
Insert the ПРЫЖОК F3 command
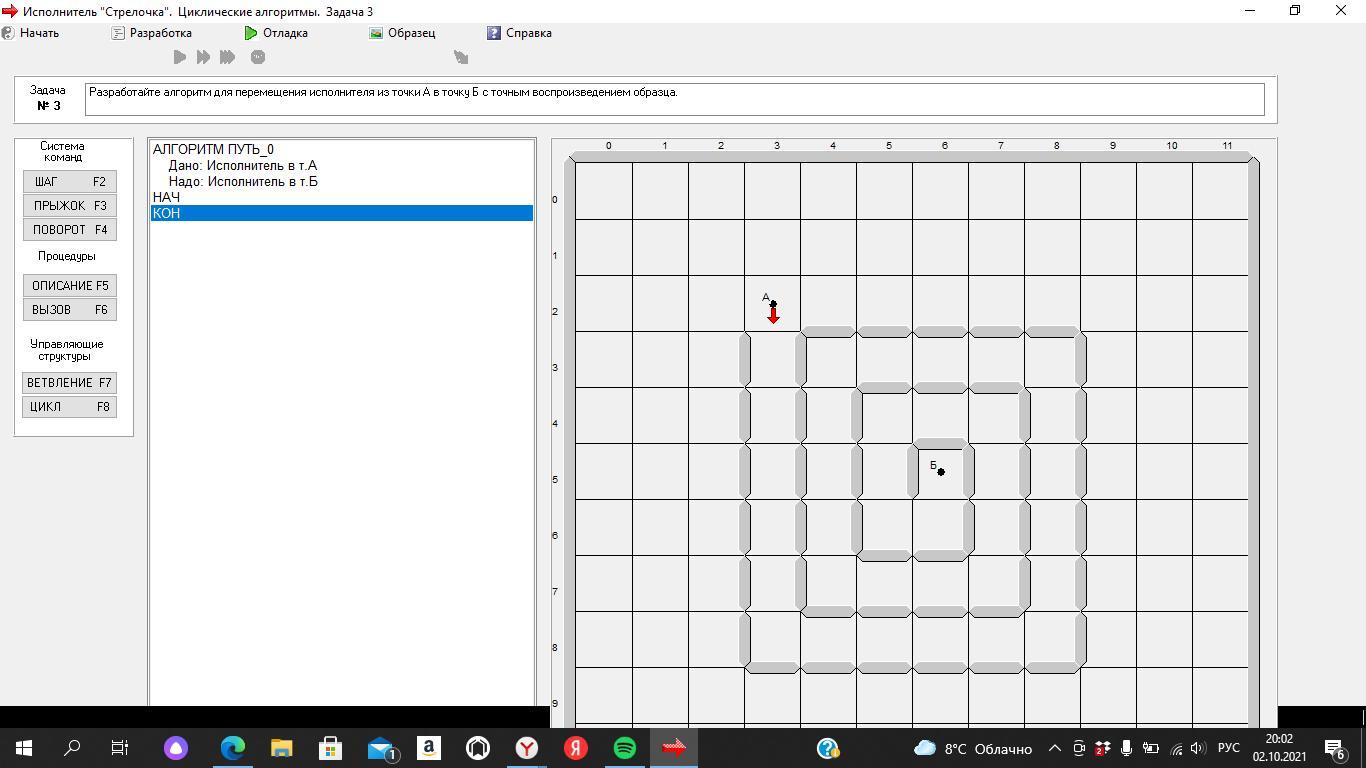70,206
